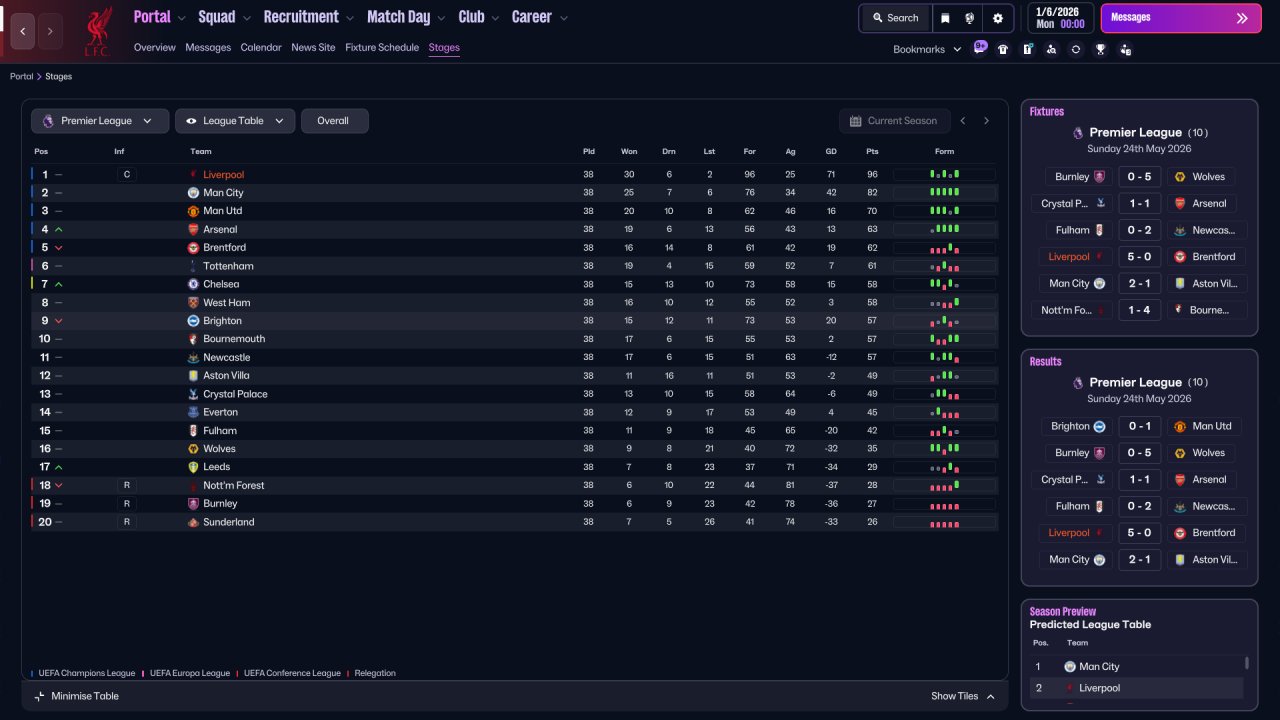Open settings gear icon
The width and height of the screenshot is (1280, 720).
click(x=998, y=18)
